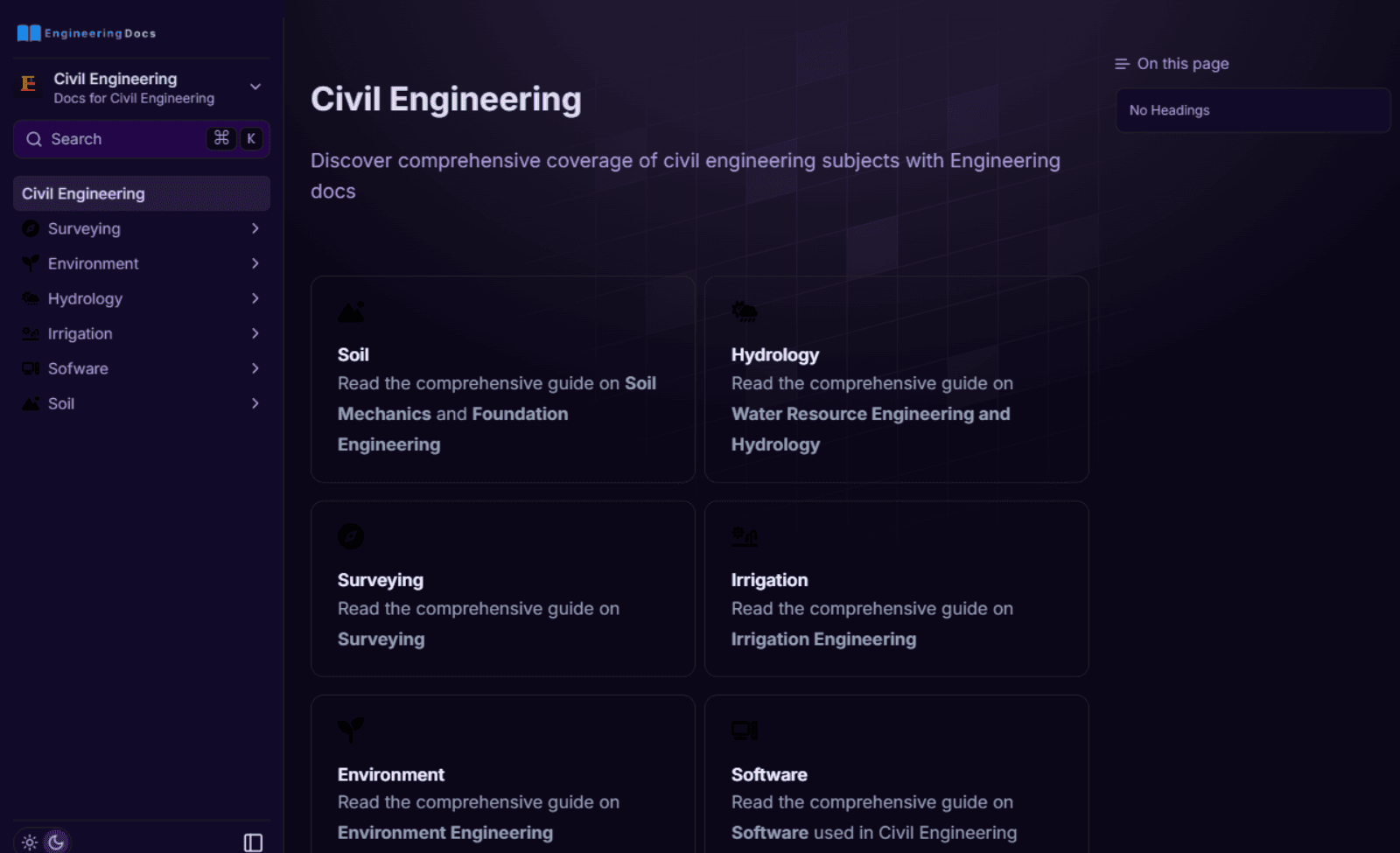Image resolution: width=1400 pixels, height=853 pixels.
Task: Click the sprout icon next to Environment in sidebar
Action: (x=31, y=263)
